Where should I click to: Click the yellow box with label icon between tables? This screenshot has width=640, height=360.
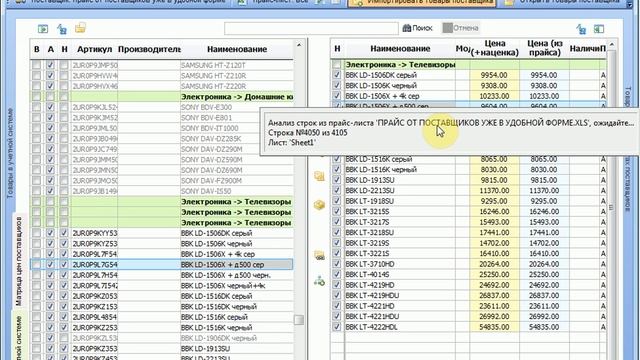tap(319, 256)
